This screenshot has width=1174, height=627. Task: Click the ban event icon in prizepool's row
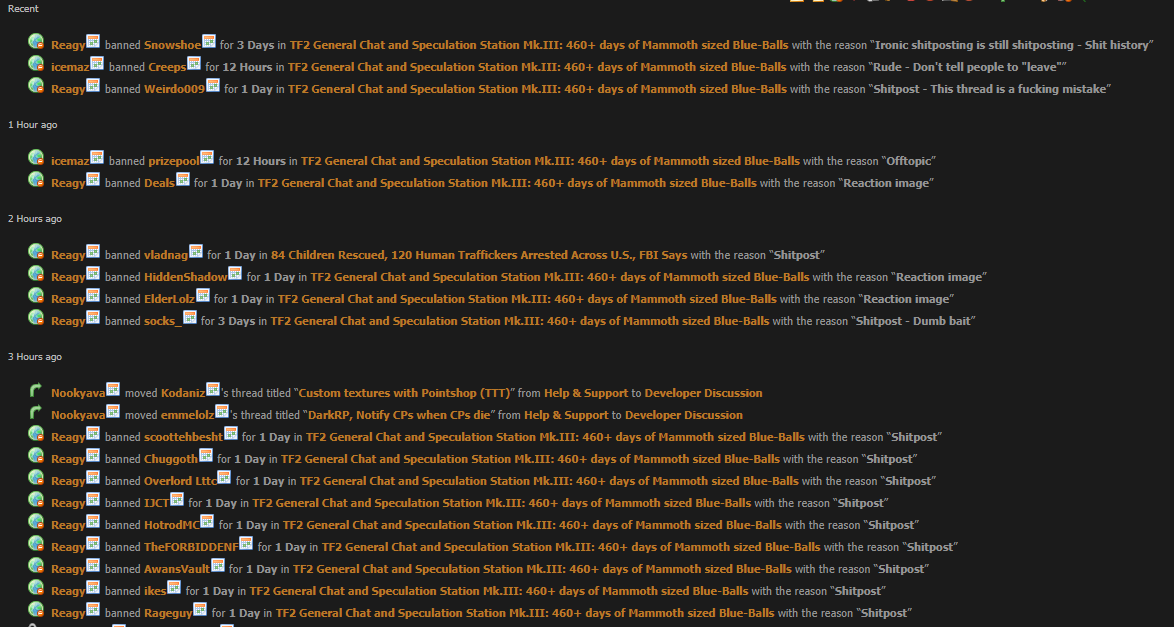pos(36,158)
